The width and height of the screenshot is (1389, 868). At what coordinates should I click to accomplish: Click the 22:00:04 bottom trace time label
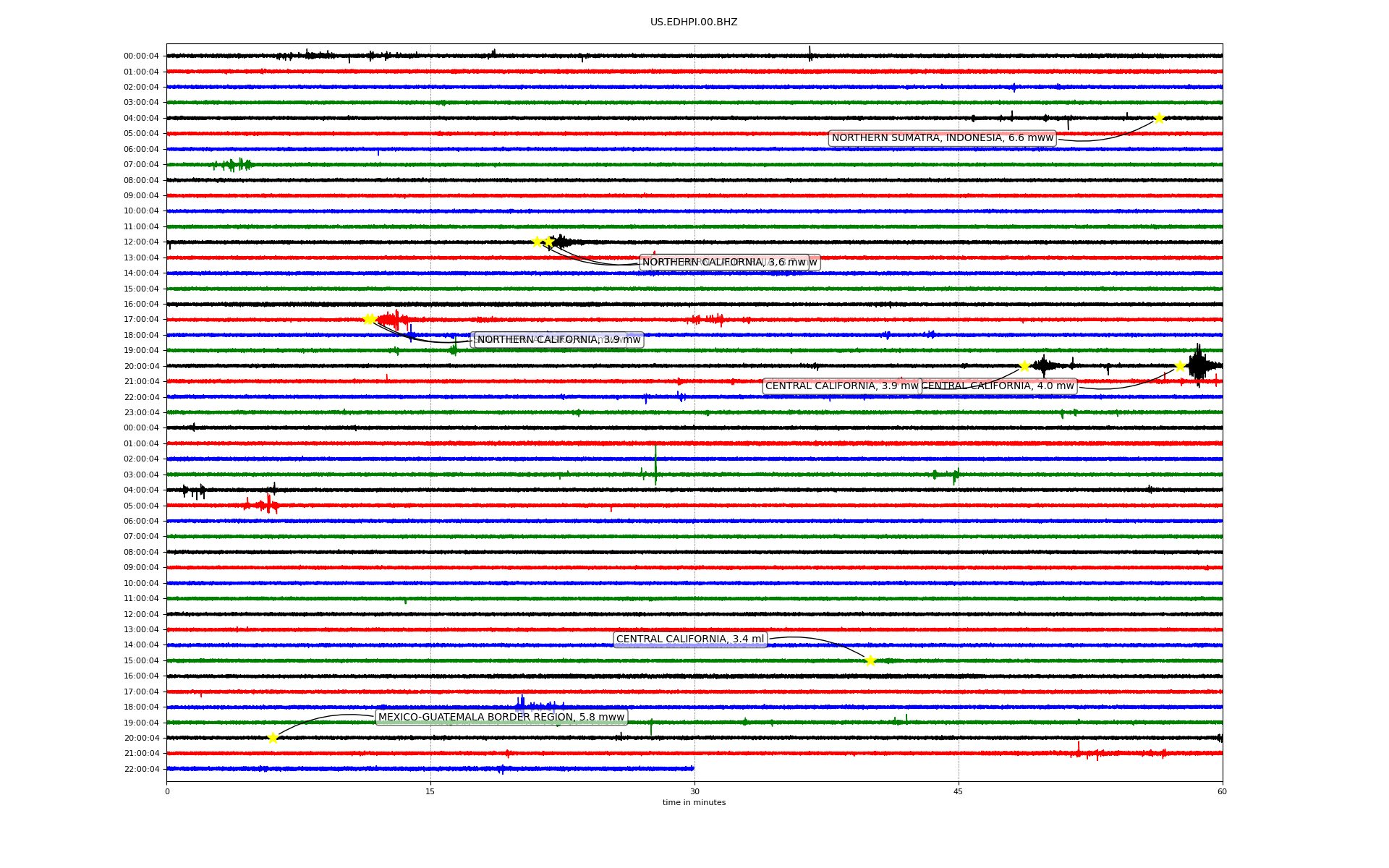pos(141,769)
